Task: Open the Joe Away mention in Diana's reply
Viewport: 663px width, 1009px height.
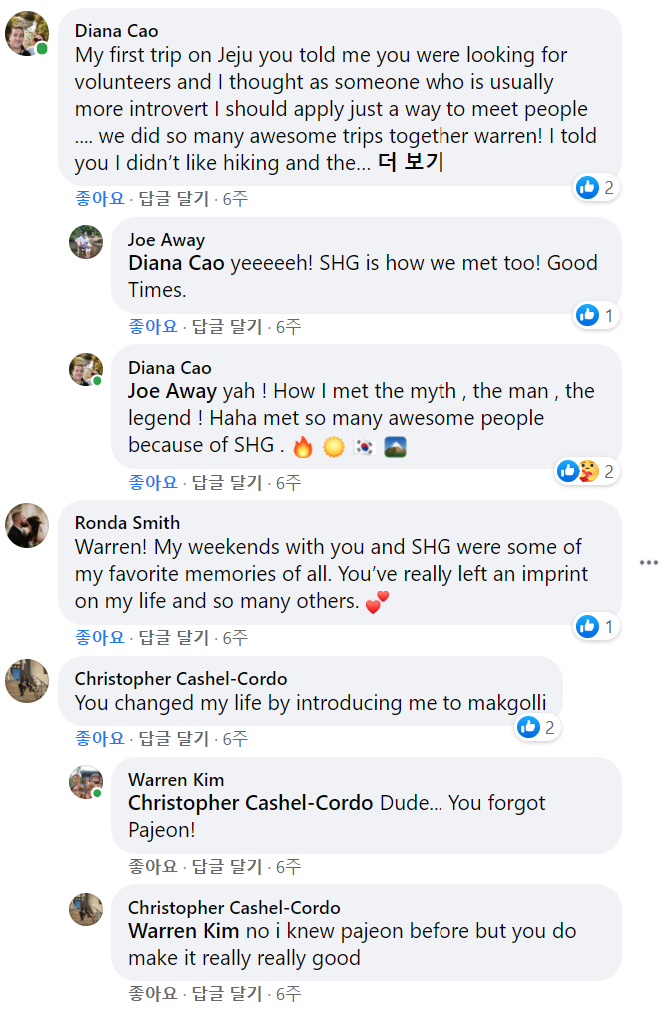Action: [172, 391]
